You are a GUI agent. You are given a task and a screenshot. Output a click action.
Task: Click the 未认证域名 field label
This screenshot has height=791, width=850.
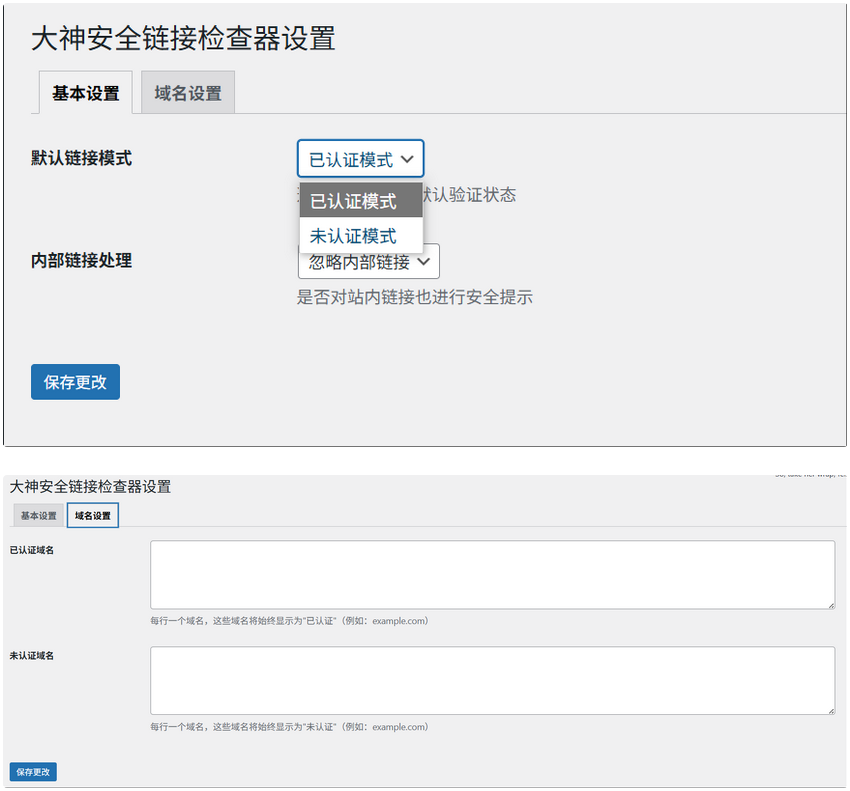pos(32,656)
